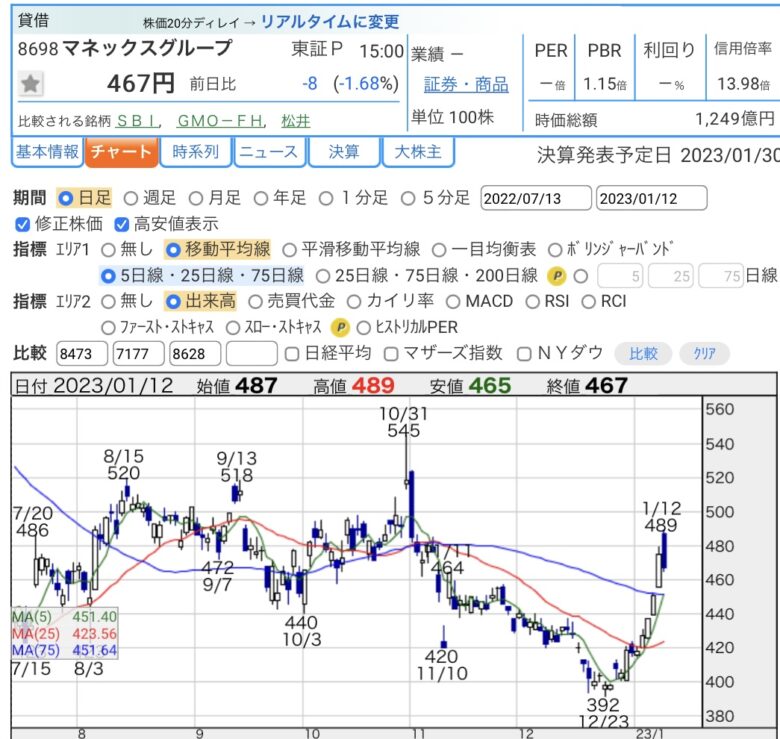
Task: Enable the マザーズ指数 comparison checkbox
Action: (x=391, y=354)
